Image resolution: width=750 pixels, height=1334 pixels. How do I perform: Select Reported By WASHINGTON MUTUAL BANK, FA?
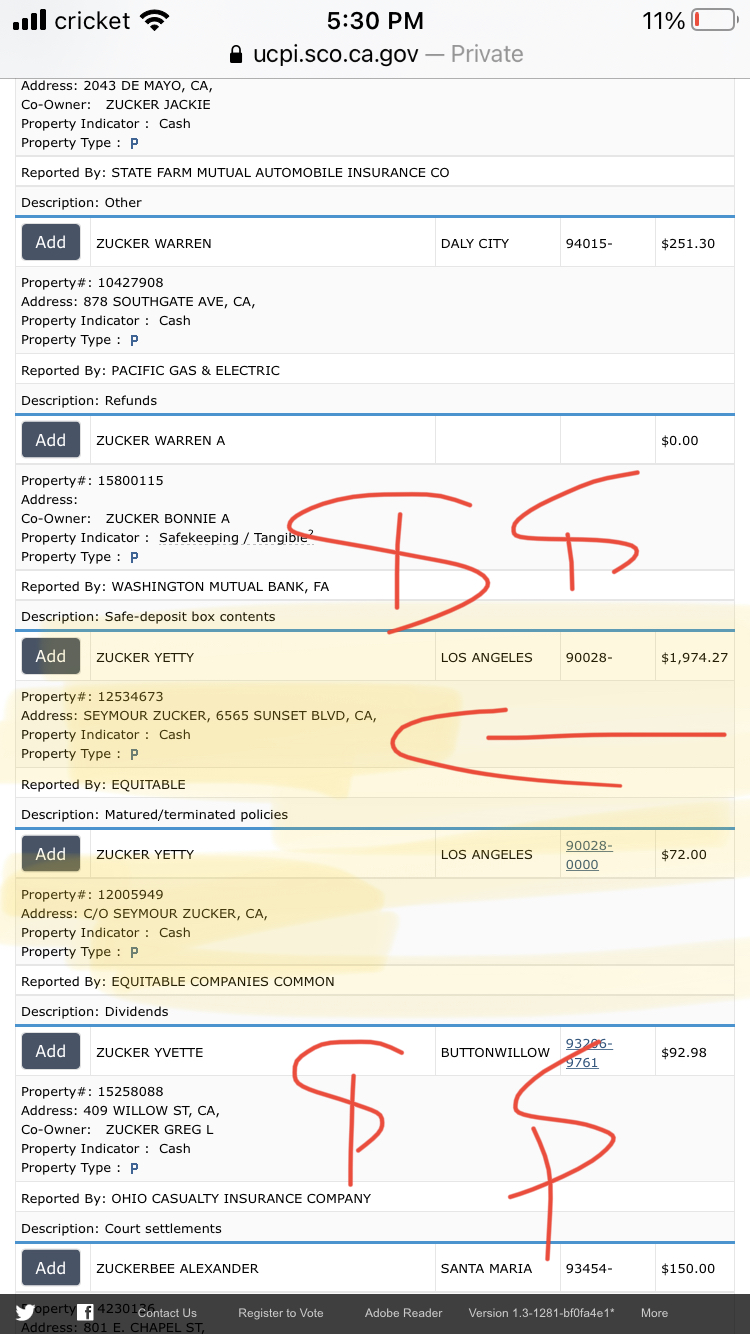[175, 587]
